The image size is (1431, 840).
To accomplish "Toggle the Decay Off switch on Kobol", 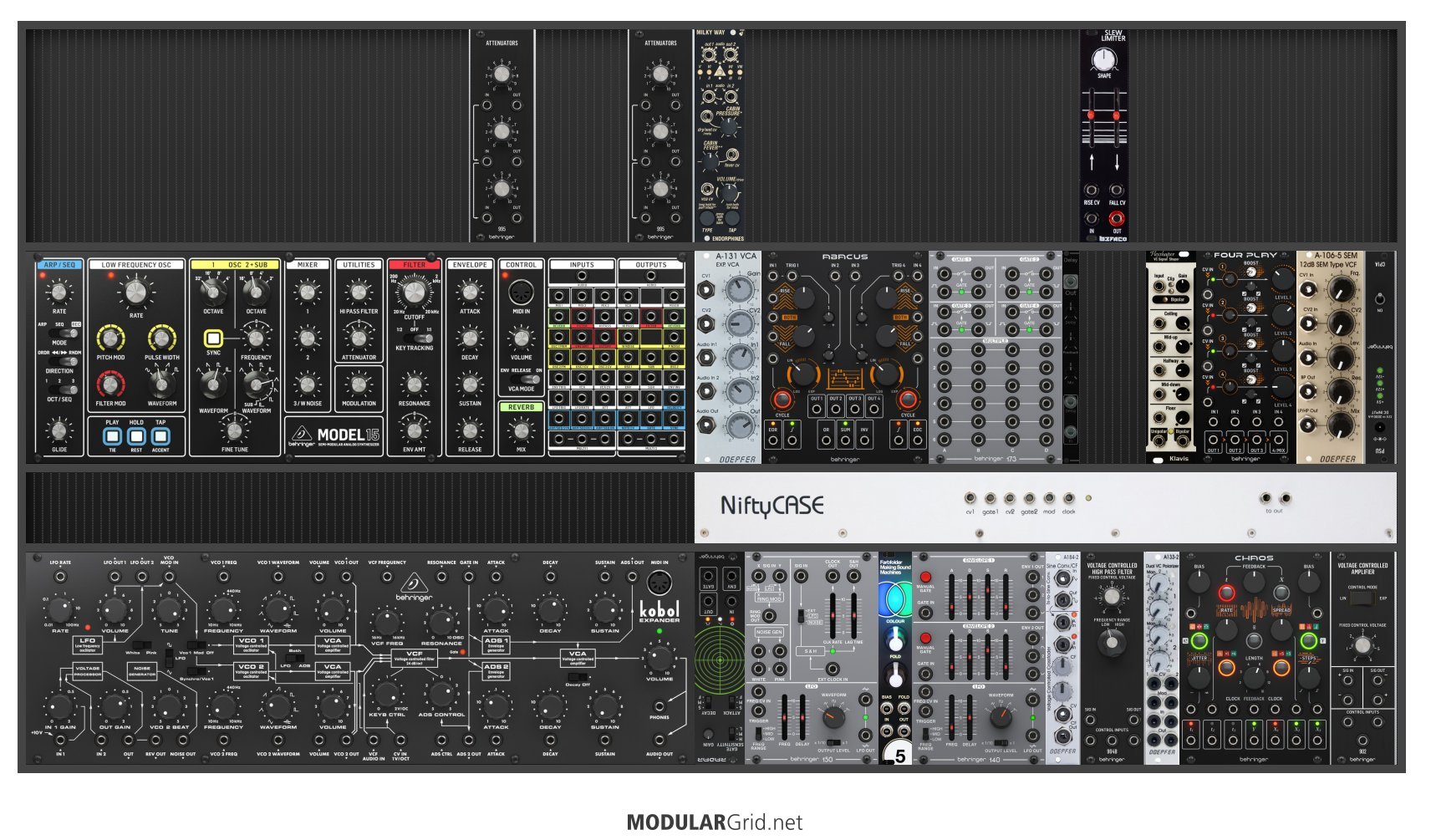I will tap(578, 677).
